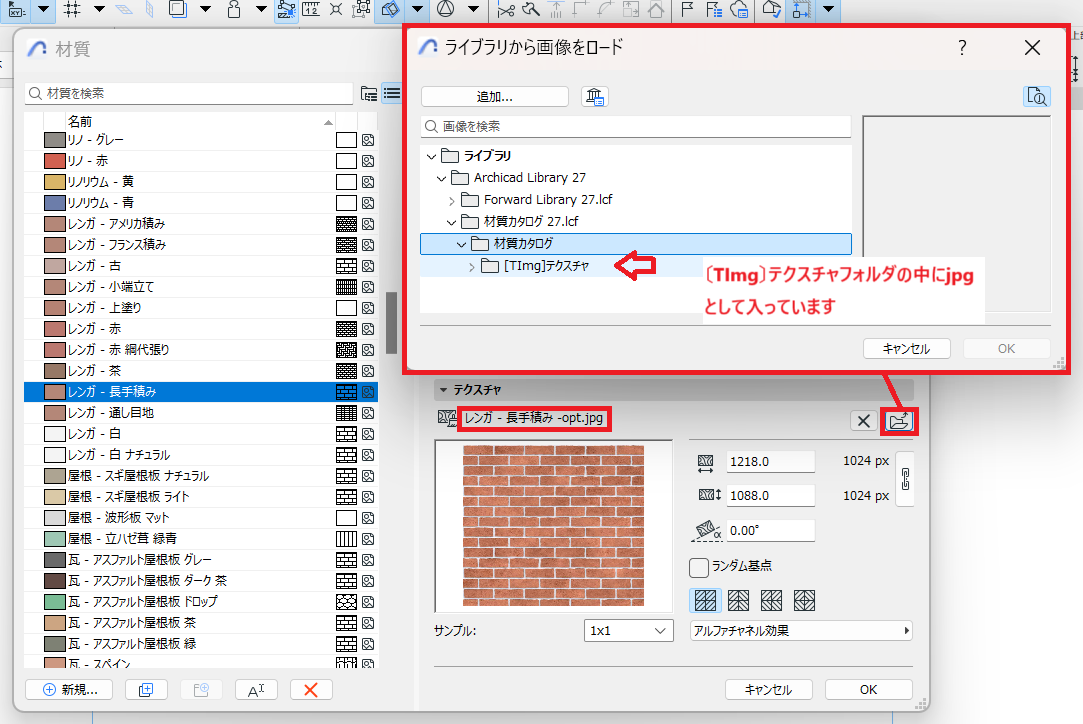Click the texture icon in the レンガ - 白 row
1083x724 pixels.
[368, 434]
